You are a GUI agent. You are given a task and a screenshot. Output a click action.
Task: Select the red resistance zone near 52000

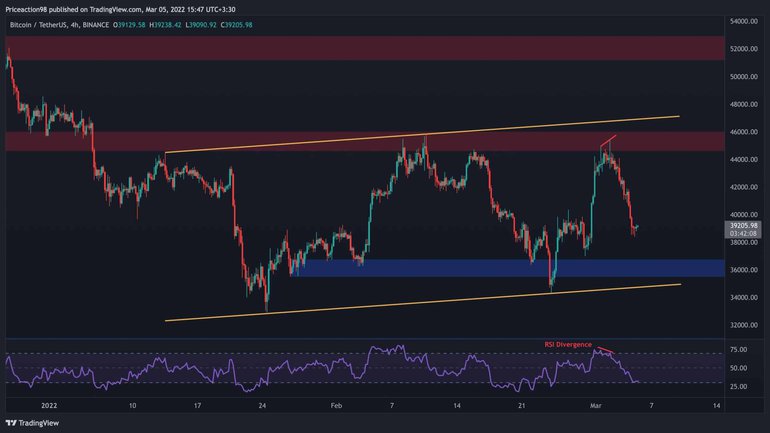click(365, 48)
